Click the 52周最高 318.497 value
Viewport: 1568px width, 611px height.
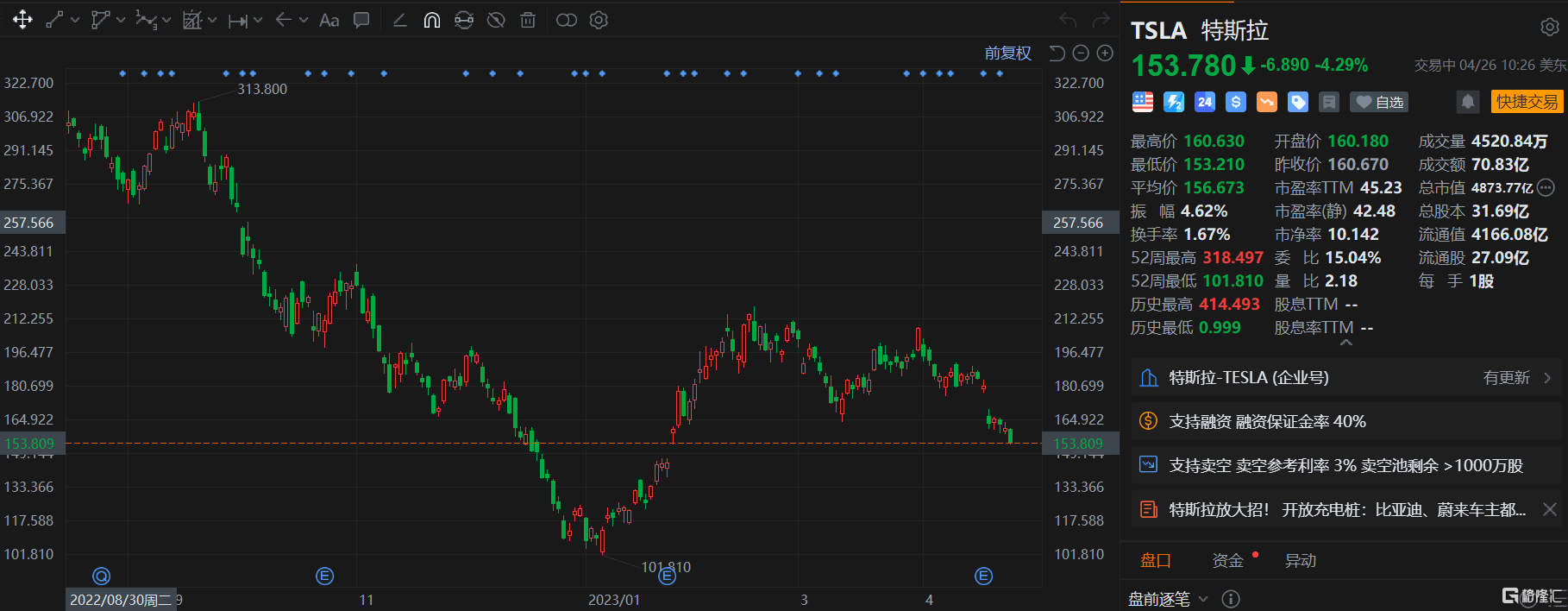click(x=1233, y=257)
